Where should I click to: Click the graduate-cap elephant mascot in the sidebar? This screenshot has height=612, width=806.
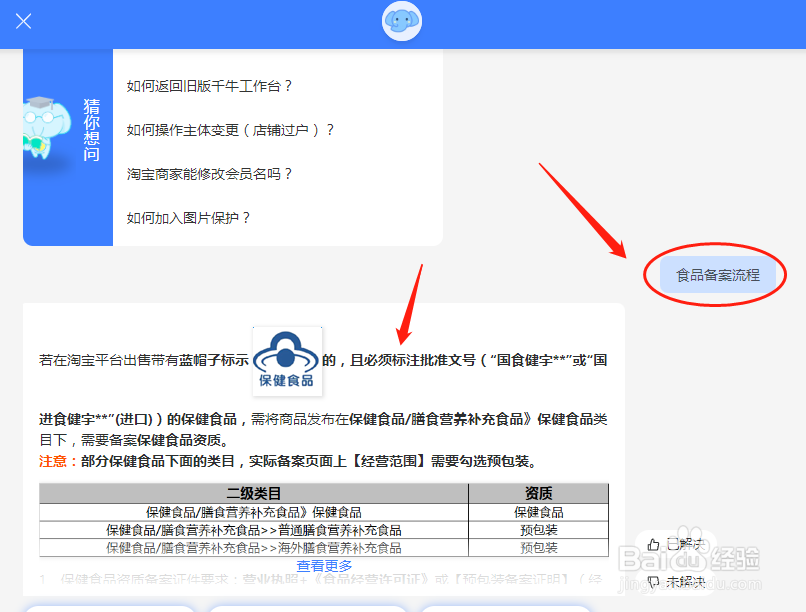pos(45,123)
